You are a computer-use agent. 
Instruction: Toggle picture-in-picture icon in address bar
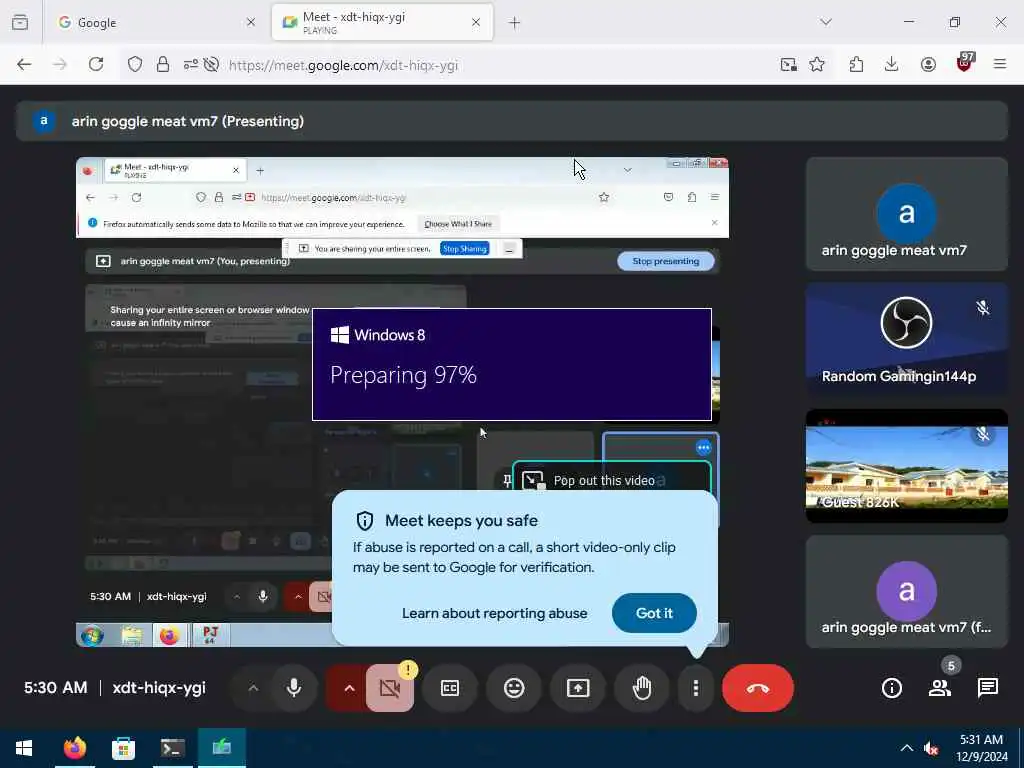788,65
